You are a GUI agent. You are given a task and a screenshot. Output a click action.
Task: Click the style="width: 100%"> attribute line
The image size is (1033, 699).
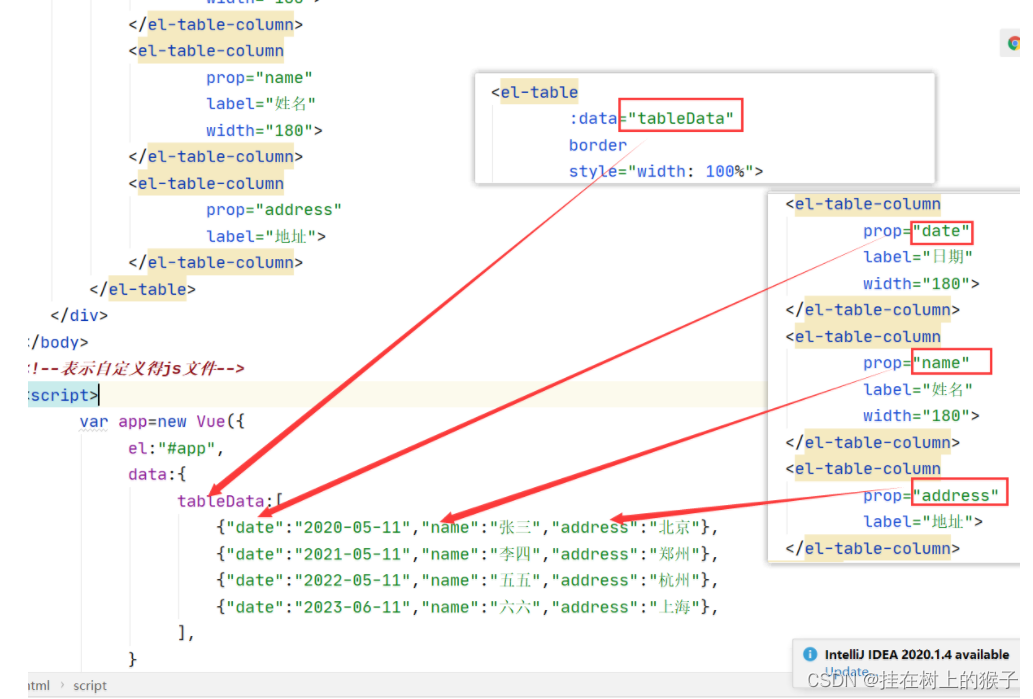pyautogui.click(x=665, y=171)
